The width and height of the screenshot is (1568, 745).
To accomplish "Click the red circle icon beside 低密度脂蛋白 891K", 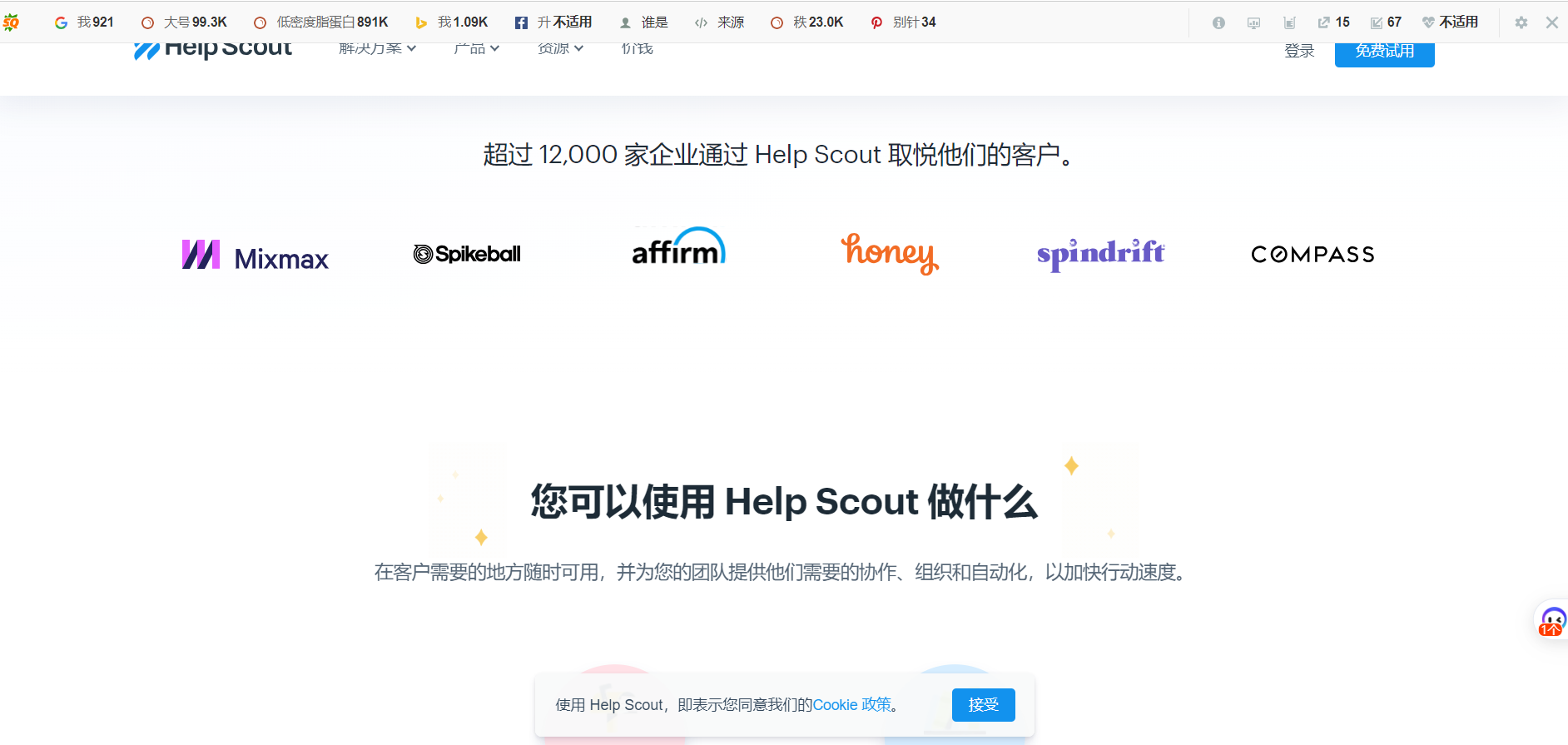I will pyautogui.click(x=260, y=22).
